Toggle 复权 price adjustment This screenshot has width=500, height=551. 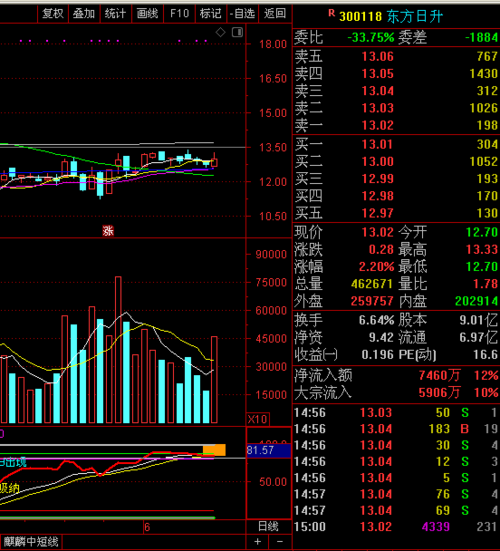[53, 14]
